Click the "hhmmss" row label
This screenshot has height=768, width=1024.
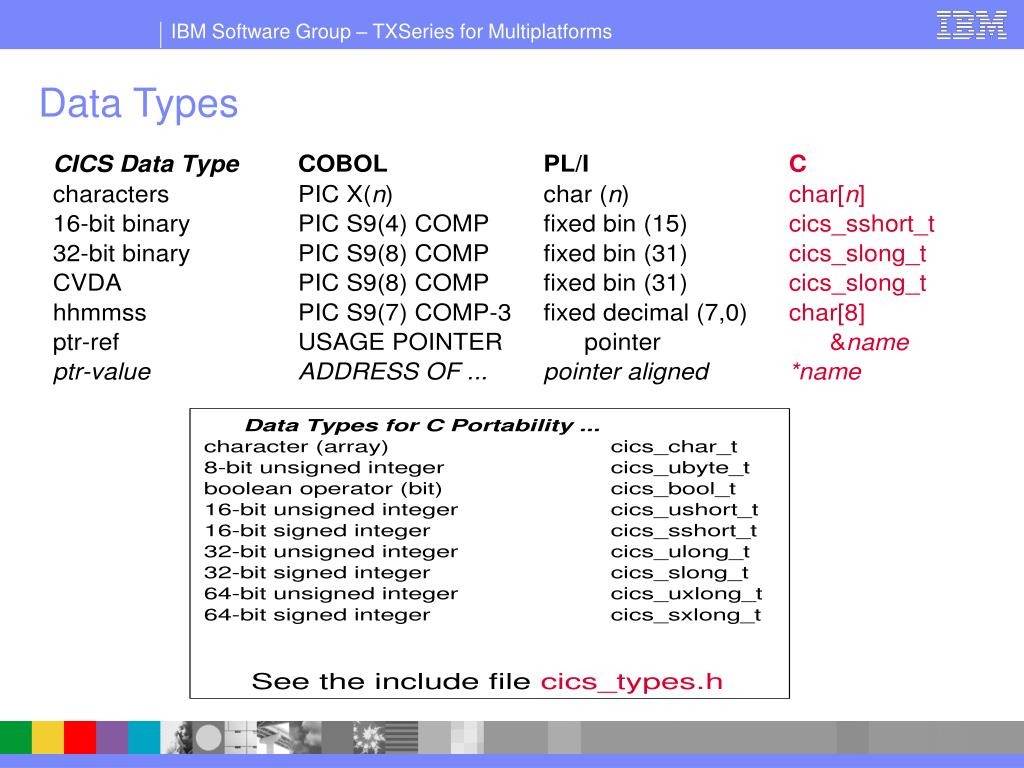(99, 312)
